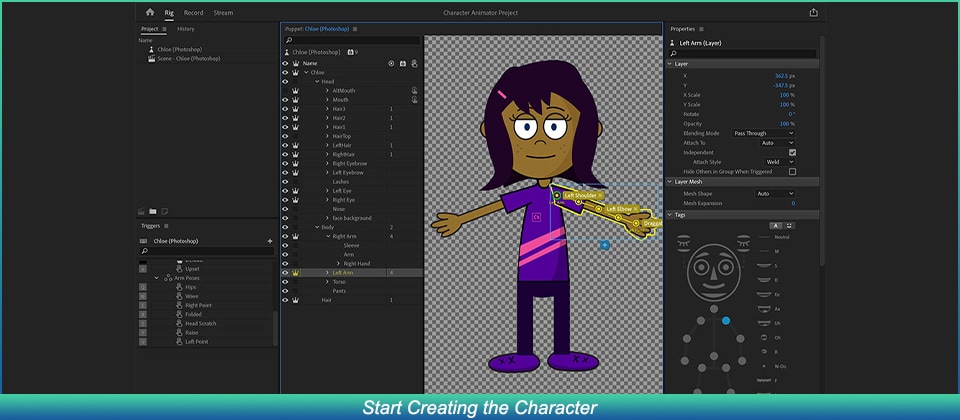Click the add trigger plus icon
This screenshot has height=420, width=960.
[x=270, y=241]
